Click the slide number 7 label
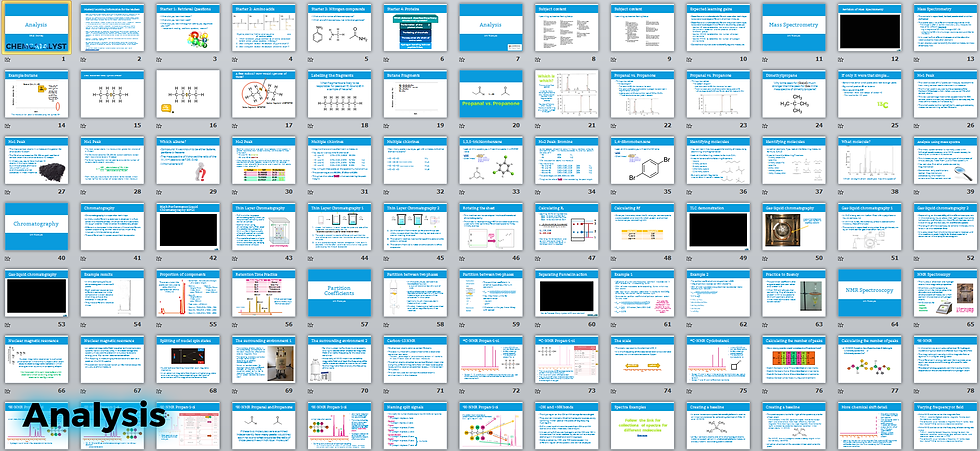Image resolution: width=980 pixels, height=451 pixels. 518,59
